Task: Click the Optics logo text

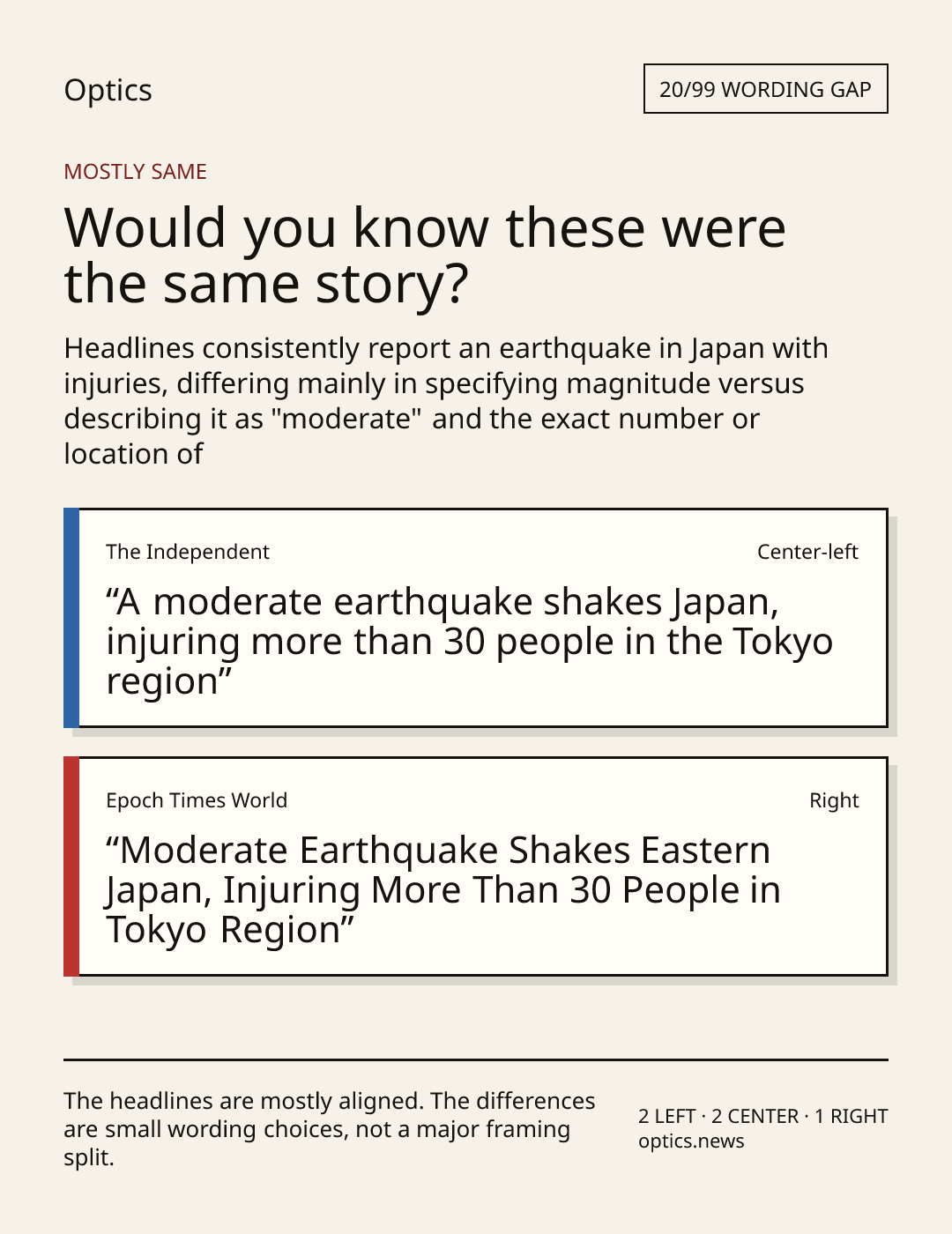Action: pyautogui.click(x=108, y=90)
